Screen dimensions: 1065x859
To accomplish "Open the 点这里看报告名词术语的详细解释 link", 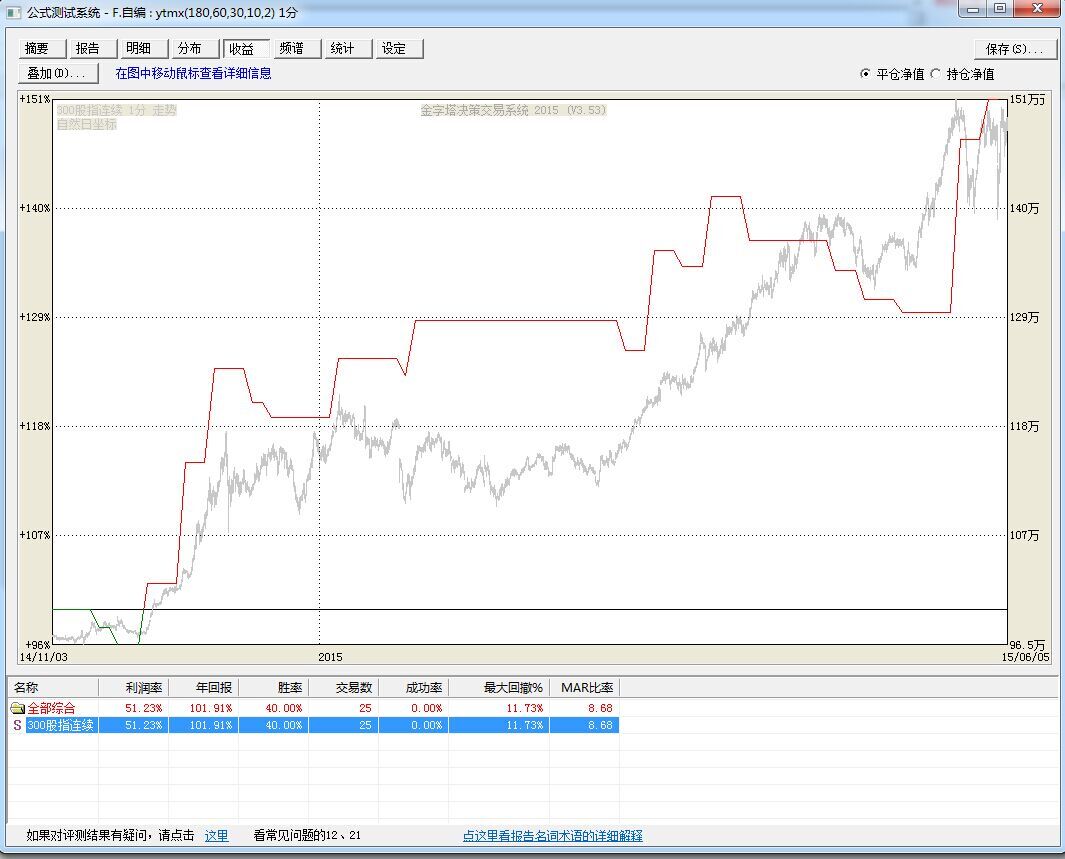I will click(x=552, y=835).
